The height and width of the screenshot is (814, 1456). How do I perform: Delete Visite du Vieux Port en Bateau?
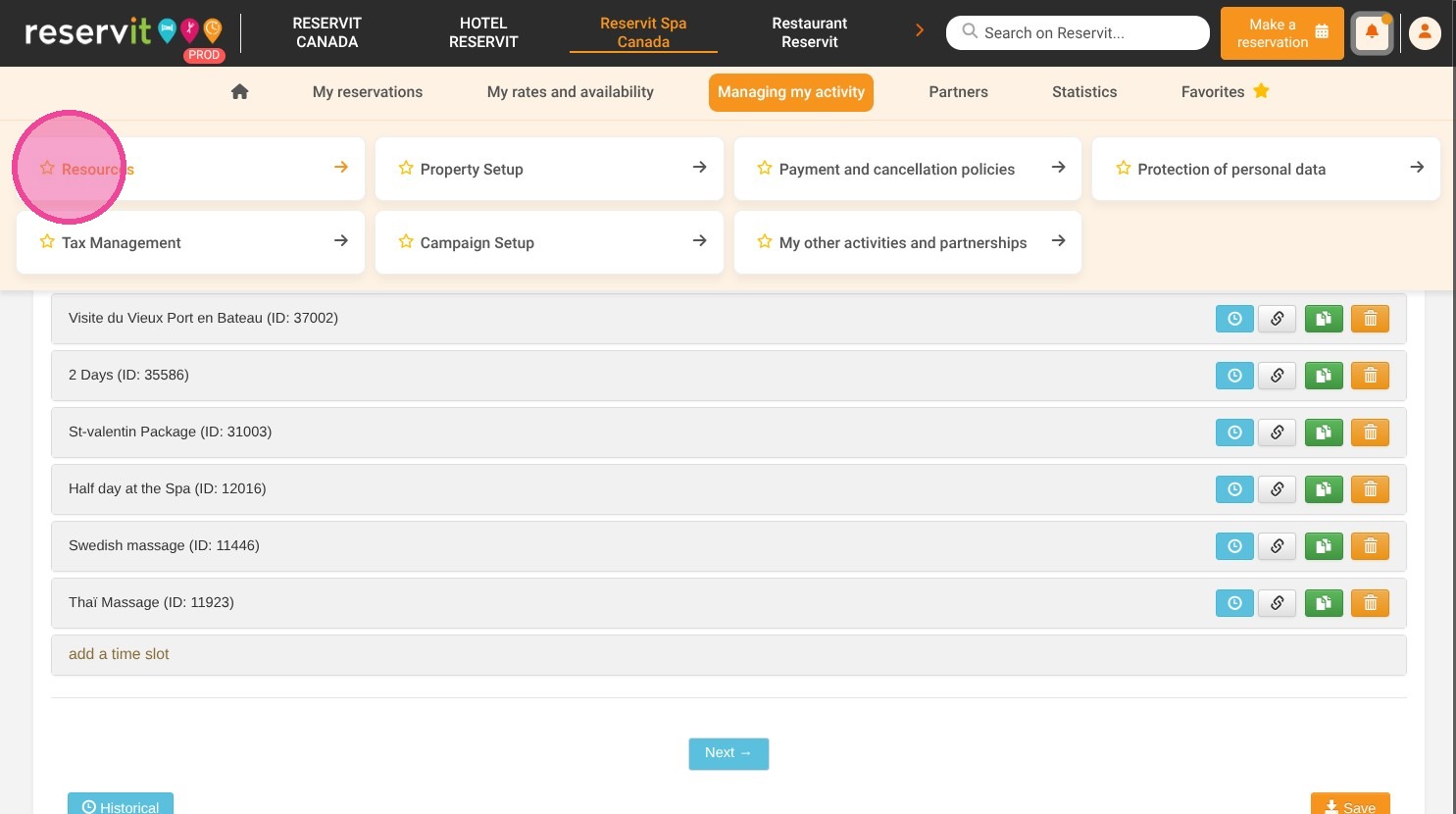[1370, 319]
